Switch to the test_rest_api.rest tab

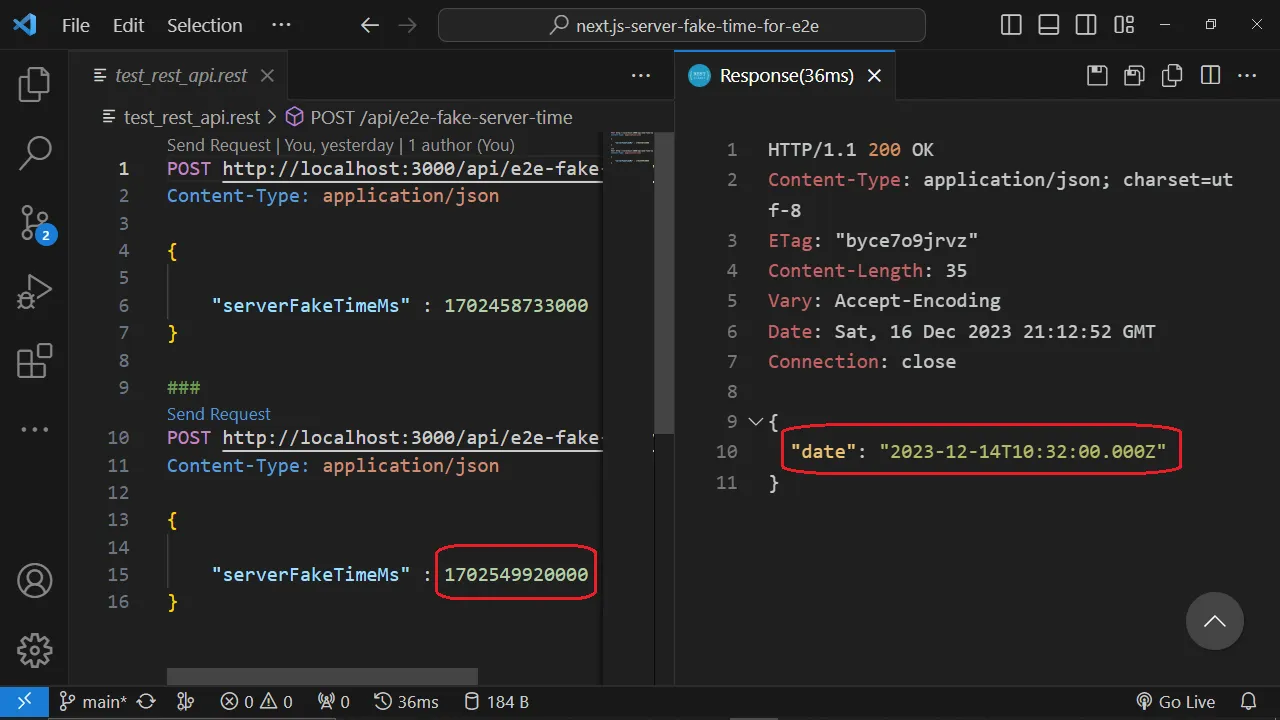pos(180,75)
